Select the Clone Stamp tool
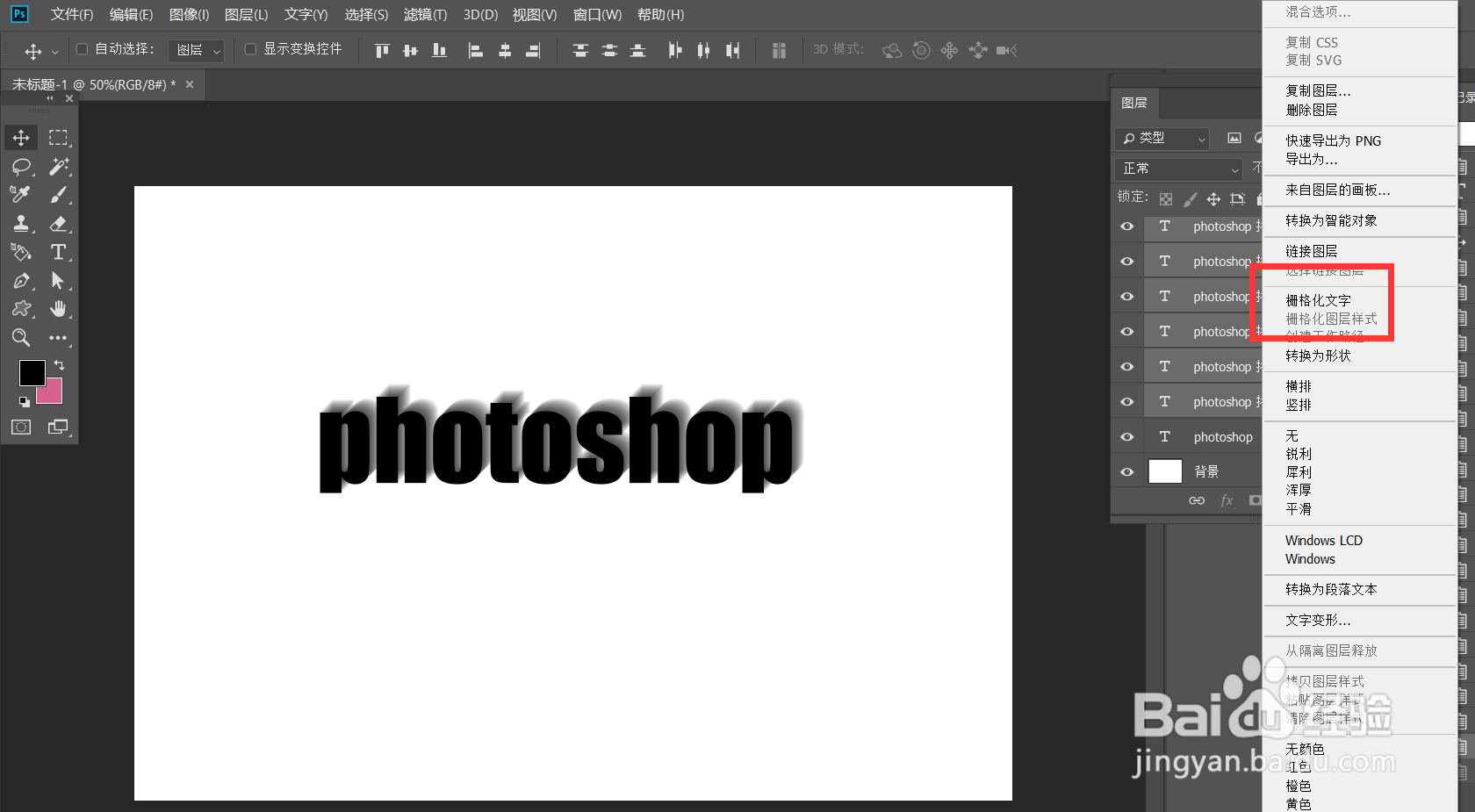Viewport: 1475px width, 812px height. coord(21,224)
